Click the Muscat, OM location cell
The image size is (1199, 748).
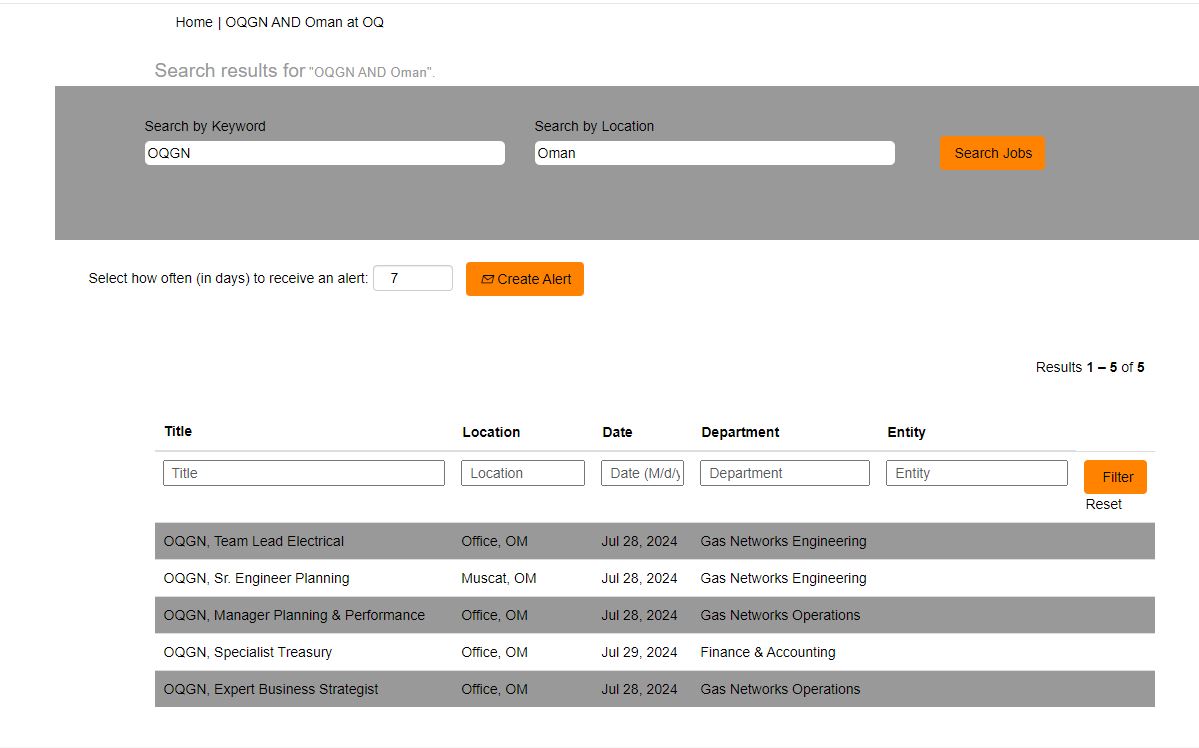pos(499,578)
